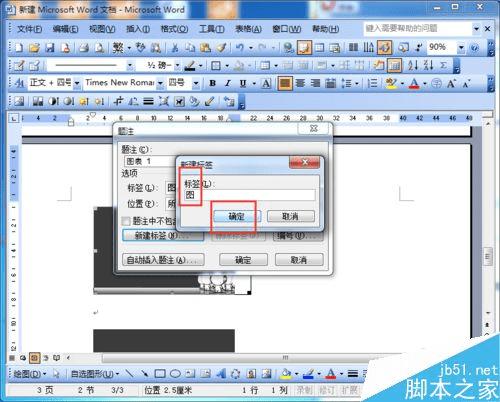500x402 pixels.
Task: Click the Copy icon
Action: pyautogui.click(x=190, y=48)
